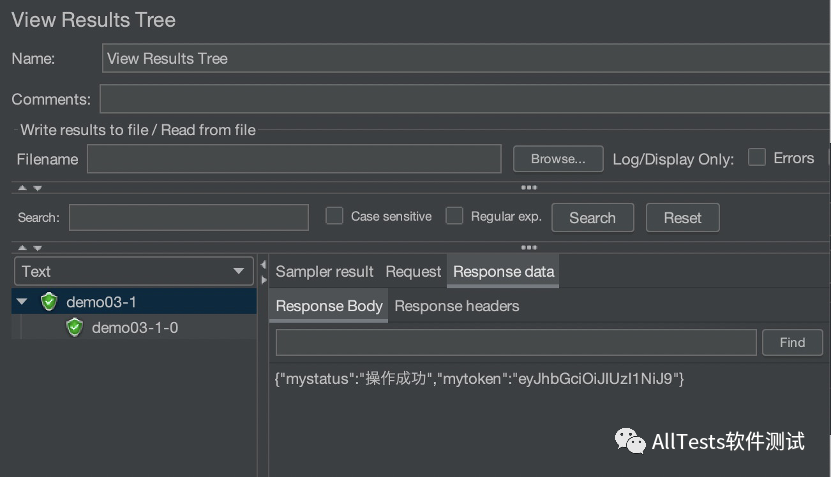
Task: Focus the Filename input field
Action: [294, 159]
